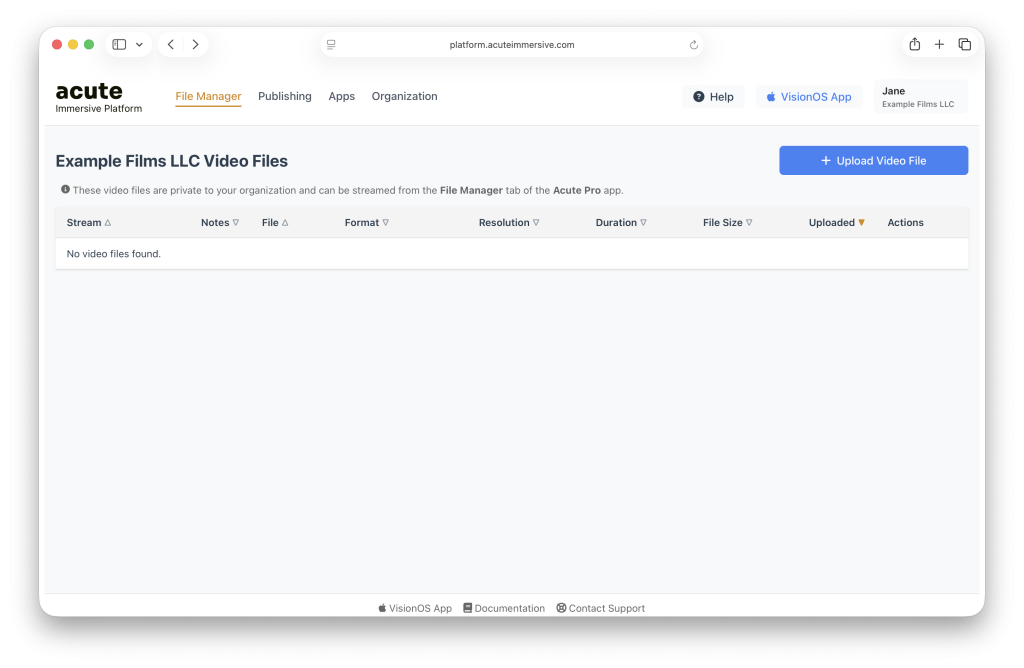The image size is (1024, 668).
Task: Open the Organization tab
Action: [404, 97]
